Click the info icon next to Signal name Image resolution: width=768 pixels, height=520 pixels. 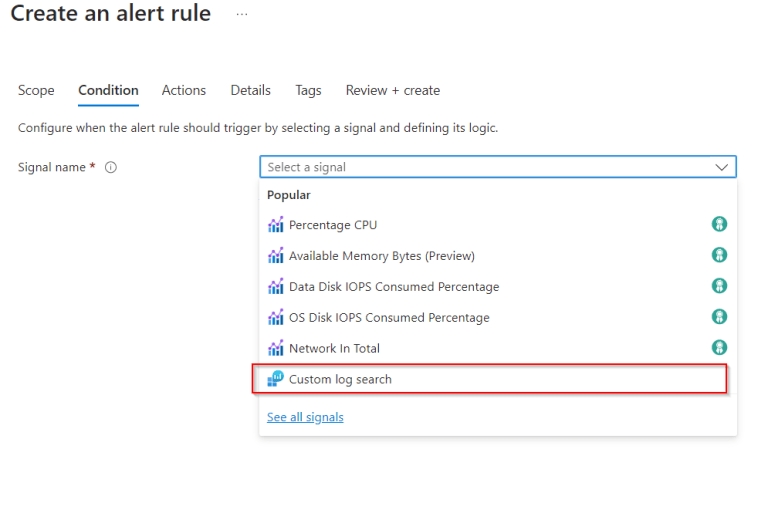[x=111, y=167]
